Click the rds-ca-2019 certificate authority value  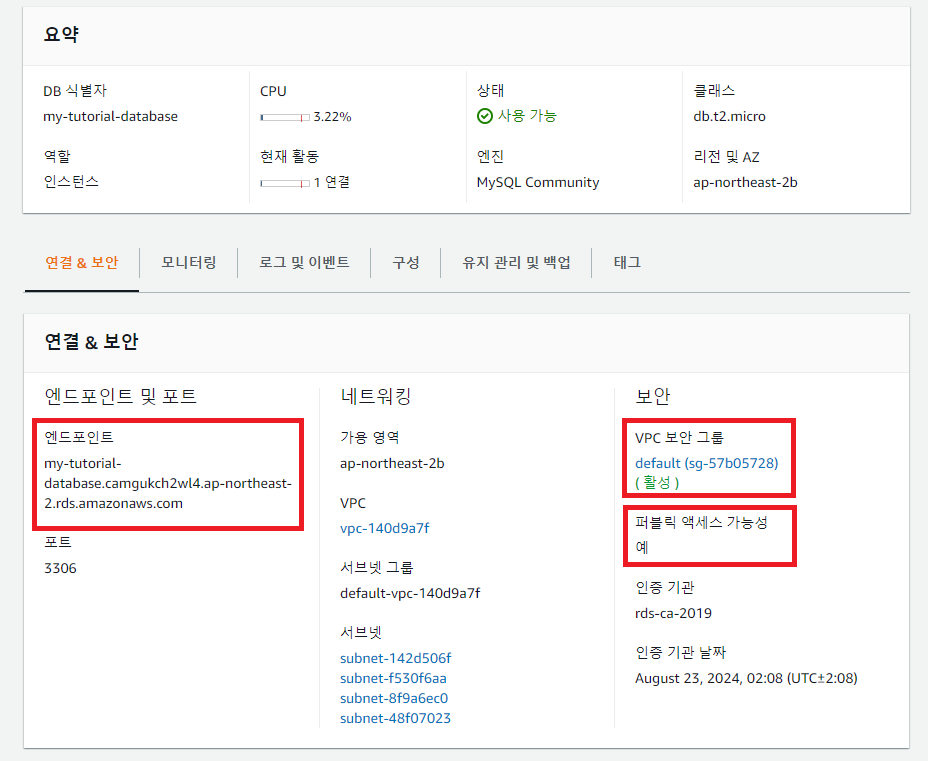point(673,613)
